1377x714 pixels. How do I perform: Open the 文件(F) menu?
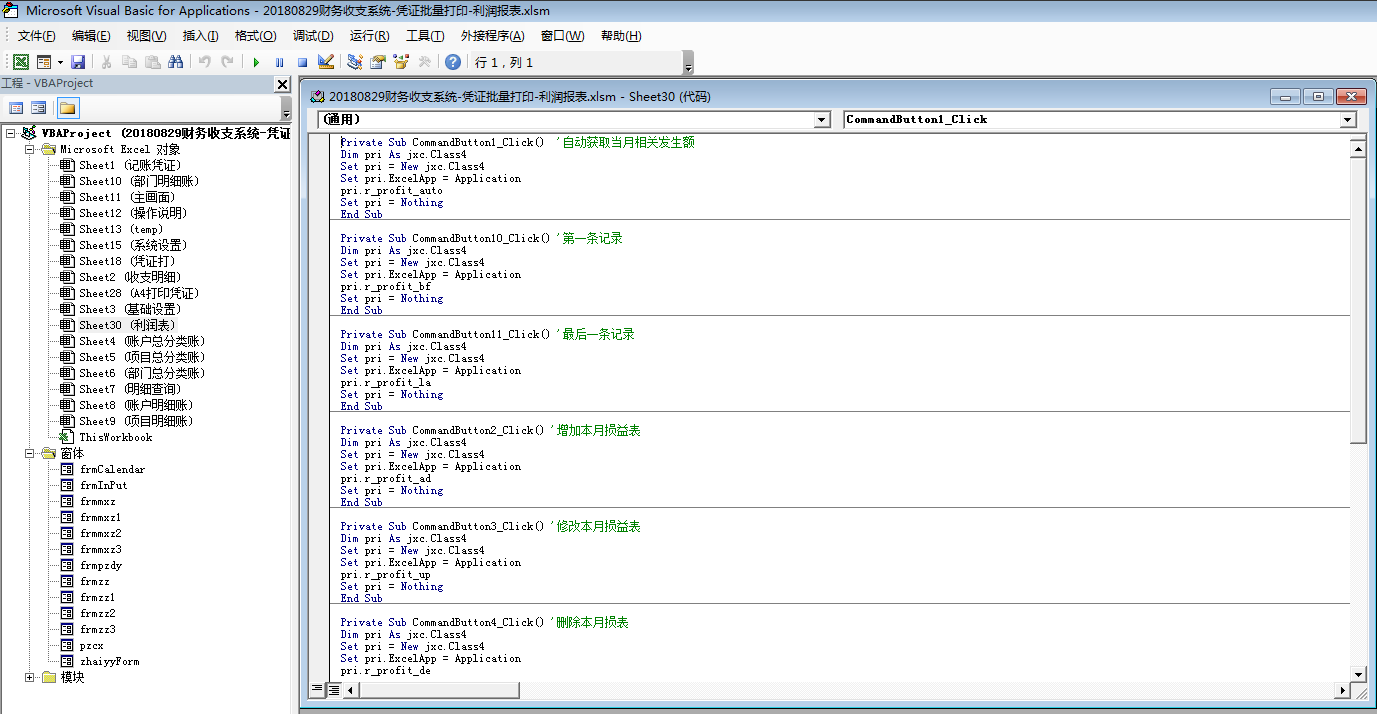click(36, 36)
